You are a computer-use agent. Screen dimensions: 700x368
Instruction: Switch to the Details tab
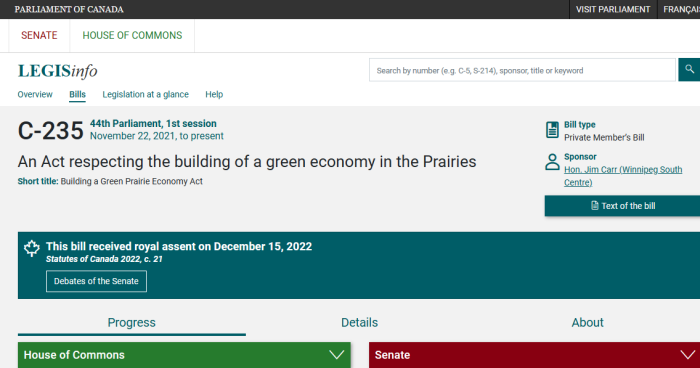coord(359,322)
